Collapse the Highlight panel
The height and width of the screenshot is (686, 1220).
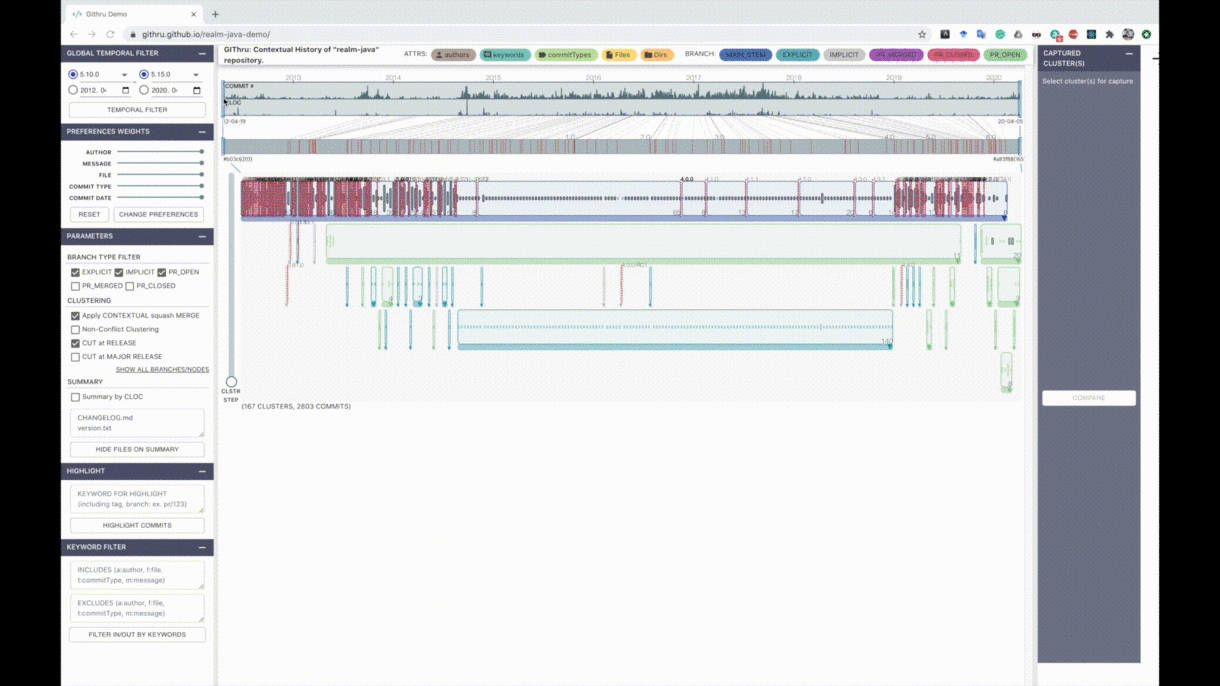click(x=202, y=470)
